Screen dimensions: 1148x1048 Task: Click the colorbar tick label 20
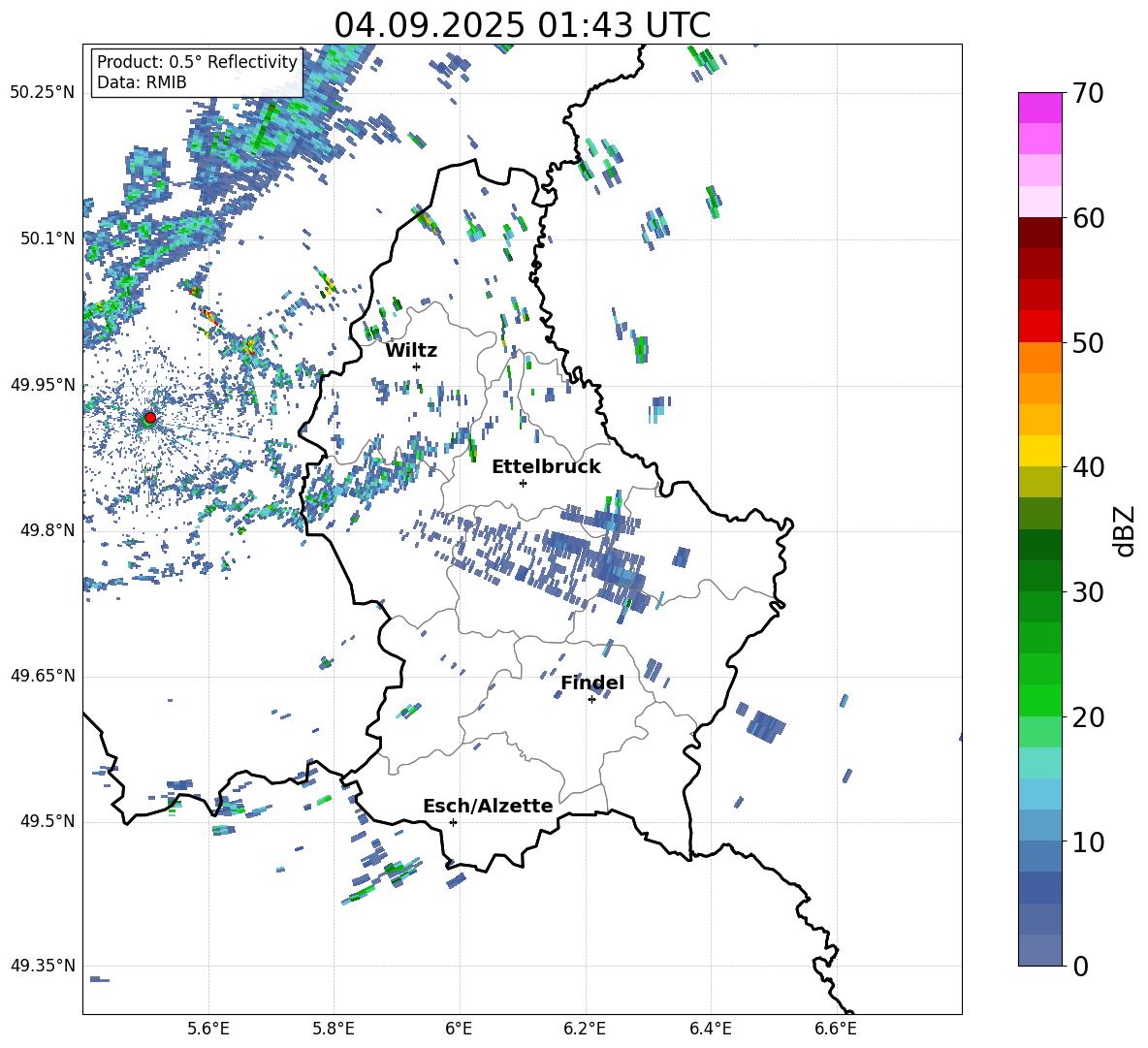(x=1086, y=717)
